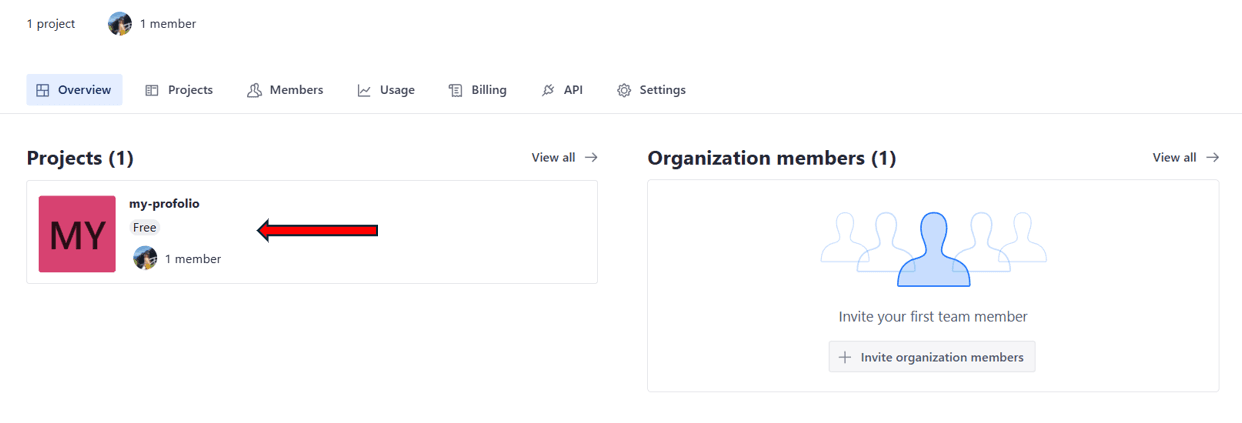Click the pink MY project thumbnail
The width and height of the screenshot is (1242, 423).
(x=77, y=234)
